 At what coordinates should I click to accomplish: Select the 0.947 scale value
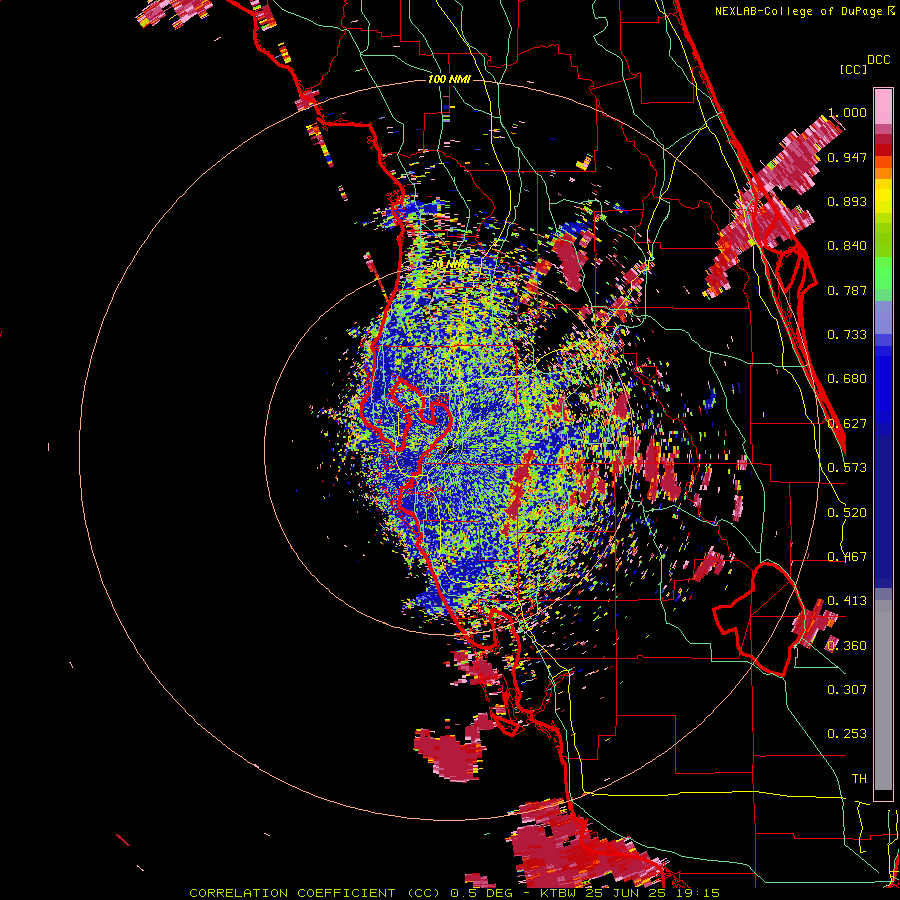click(847, 157)
